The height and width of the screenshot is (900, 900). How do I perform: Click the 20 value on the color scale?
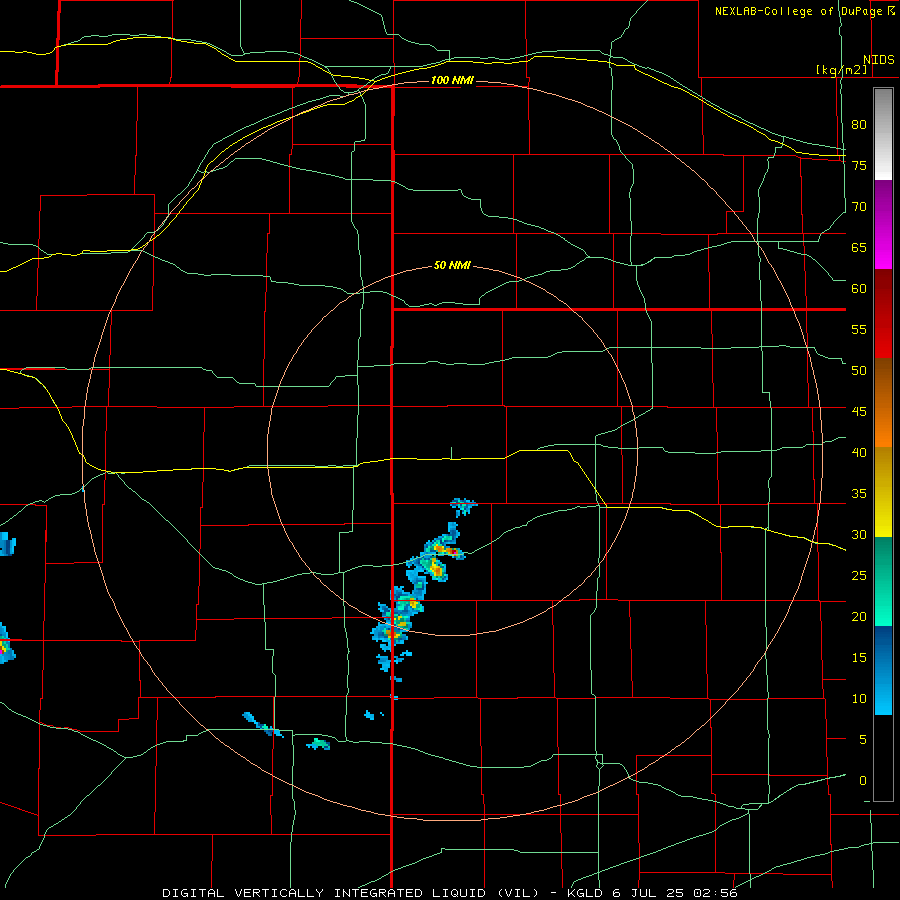[859, 617]
